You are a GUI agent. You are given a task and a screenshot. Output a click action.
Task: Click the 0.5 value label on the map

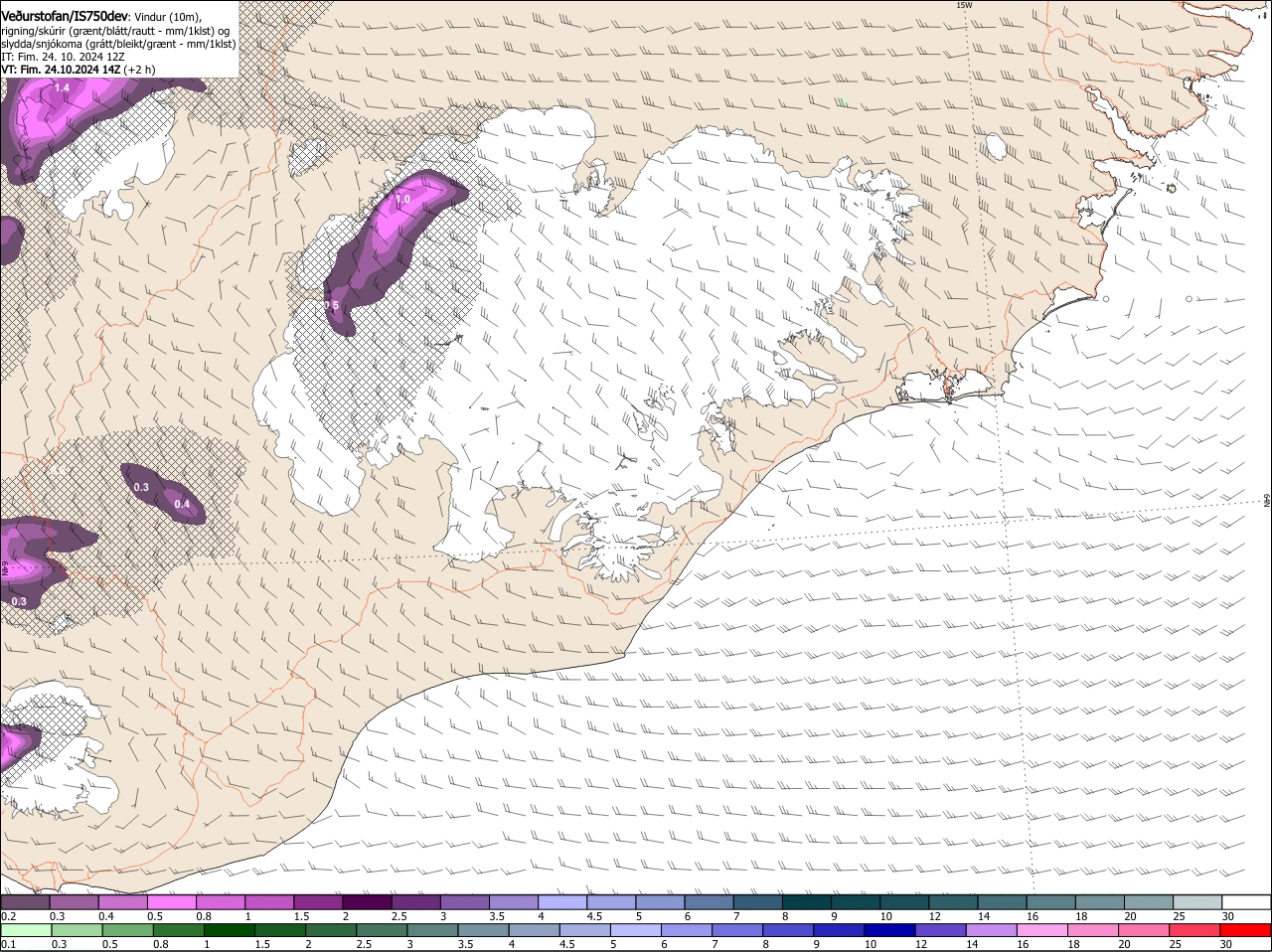[332, 305]
